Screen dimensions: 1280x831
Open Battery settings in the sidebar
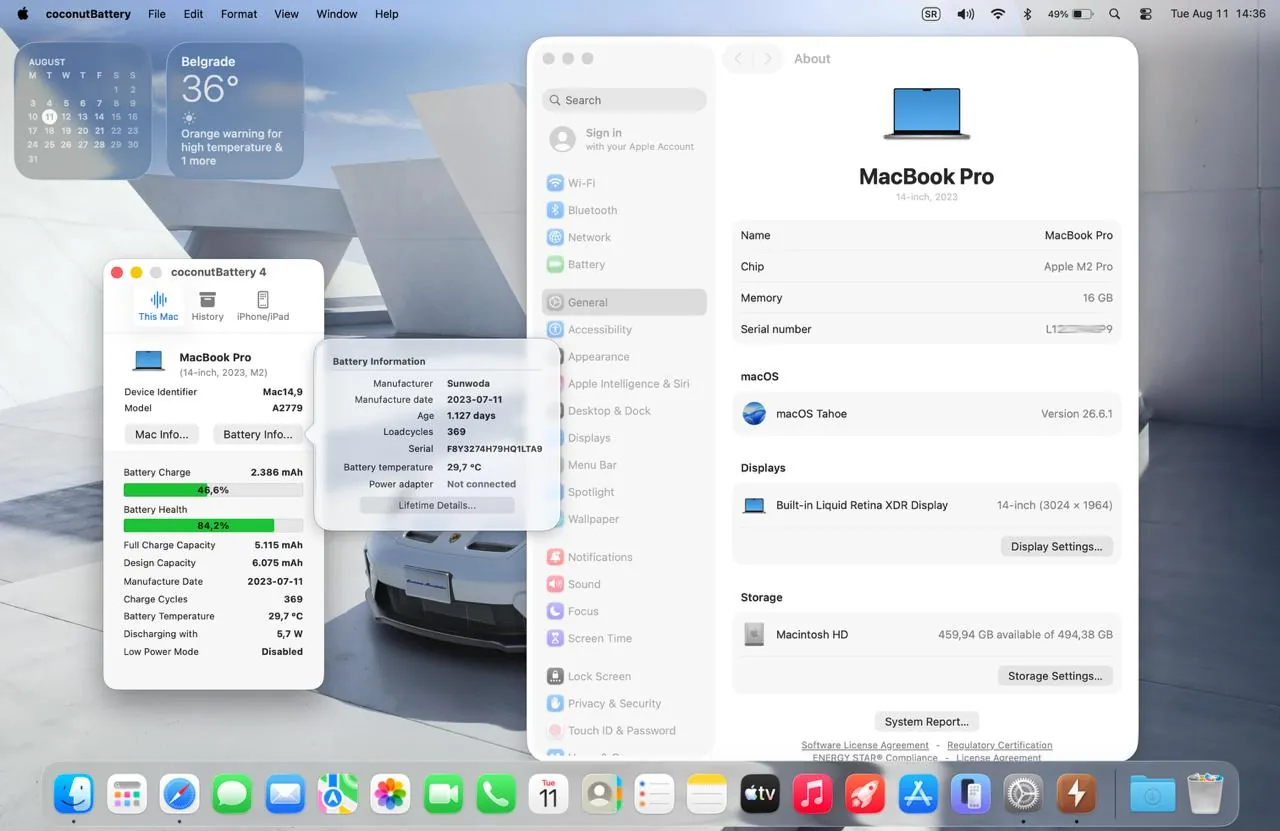pyautogui.click(x=624, y=265)
